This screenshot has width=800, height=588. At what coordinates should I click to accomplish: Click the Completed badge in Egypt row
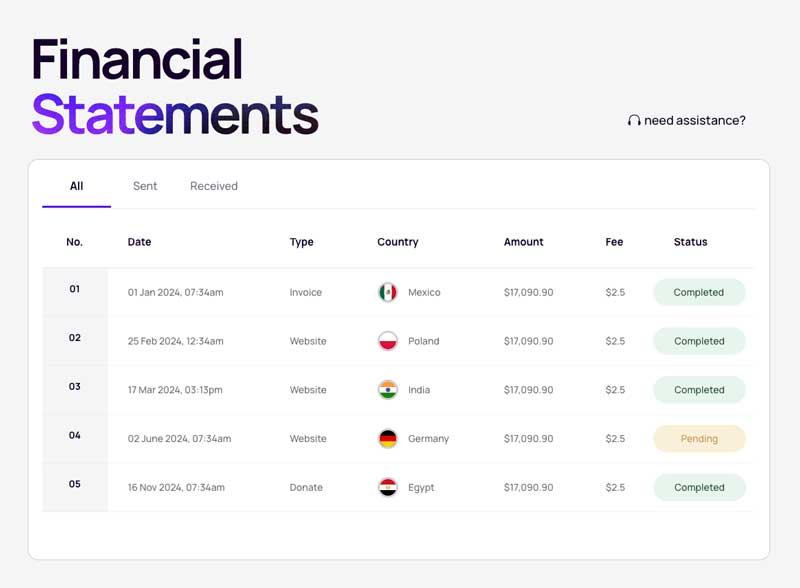click(x=699, y=487)
